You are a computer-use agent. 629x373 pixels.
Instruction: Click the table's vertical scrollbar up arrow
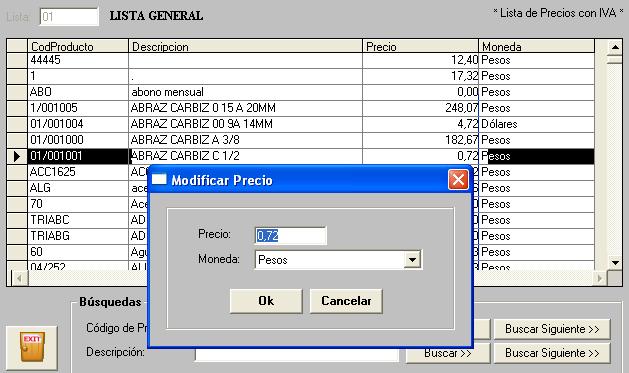click(615, 47)
